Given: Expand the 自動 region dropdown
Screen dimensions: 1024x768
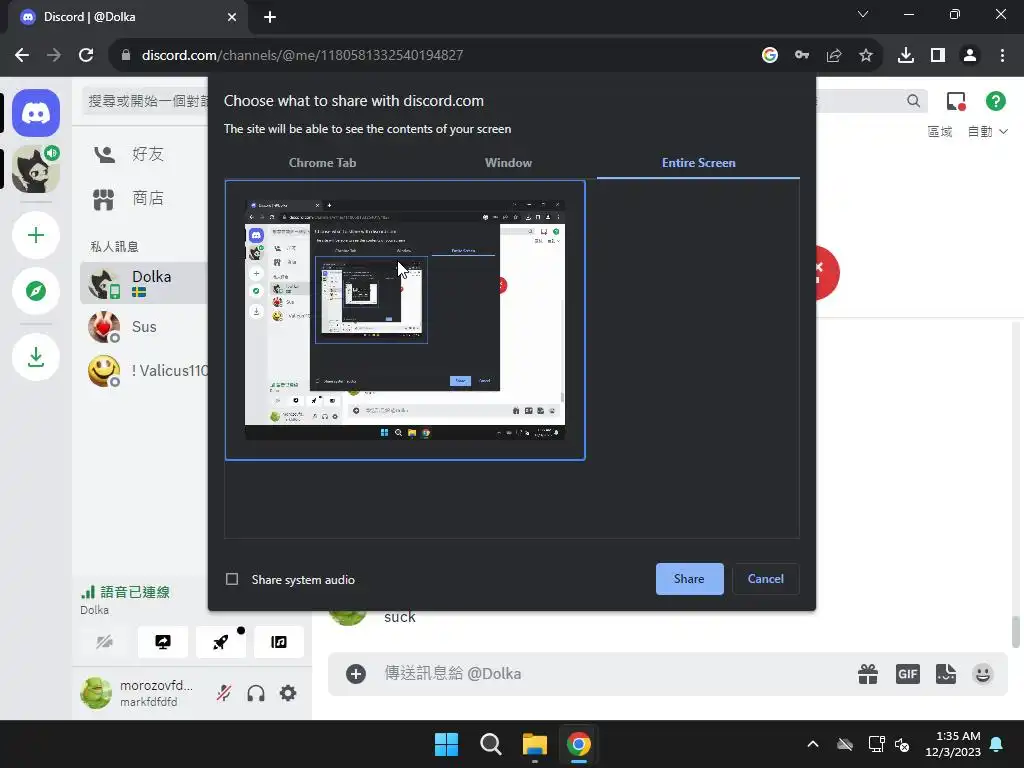Looking at the screenshot, I should 987,132.
